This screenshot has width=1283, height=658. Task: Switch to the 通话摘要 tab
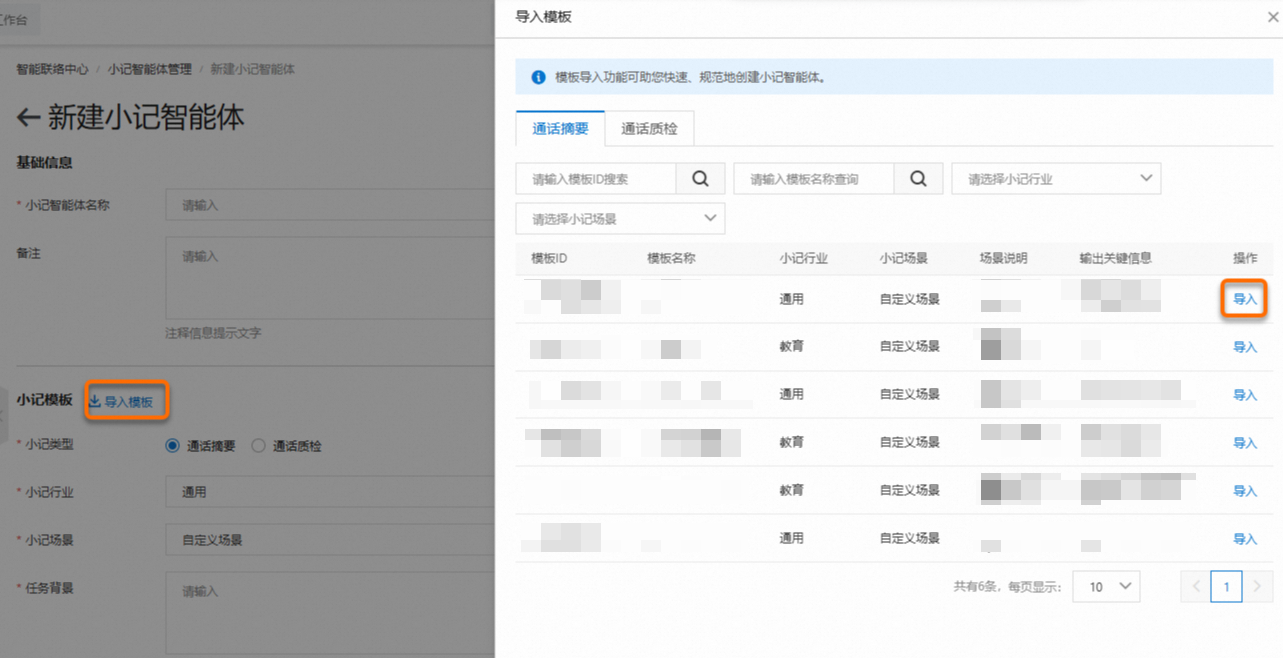tap(560, 129)
